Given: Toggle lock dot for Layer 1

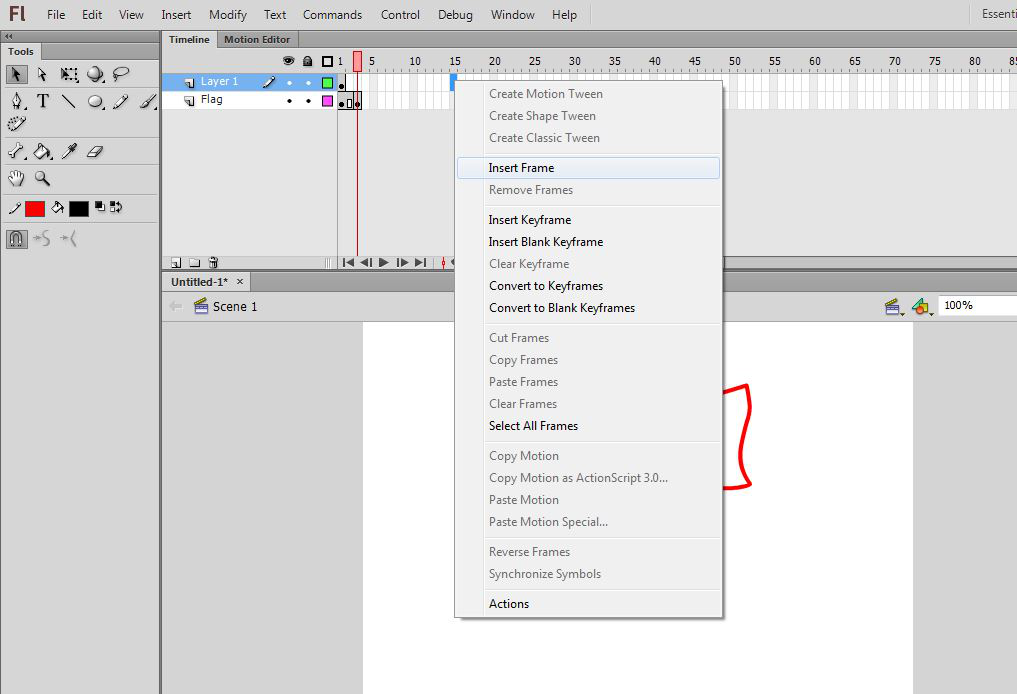Looking at the screenshot, I should point(308,82).
